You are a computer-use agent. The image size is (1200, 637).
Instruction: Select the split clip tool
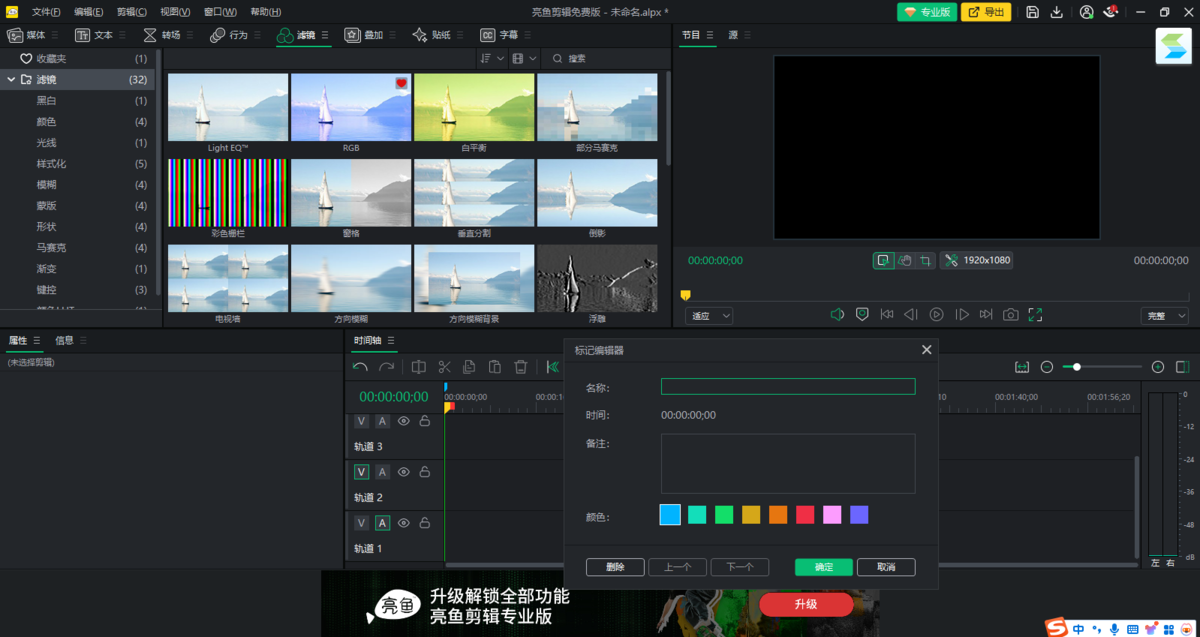[419, 368]
